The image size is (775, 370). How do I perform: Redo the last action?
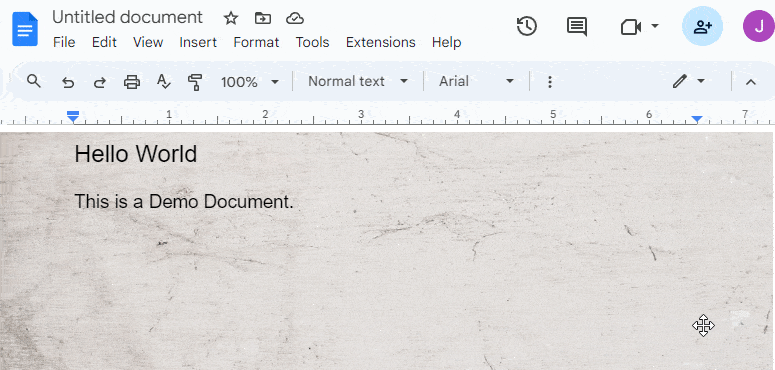100,82
